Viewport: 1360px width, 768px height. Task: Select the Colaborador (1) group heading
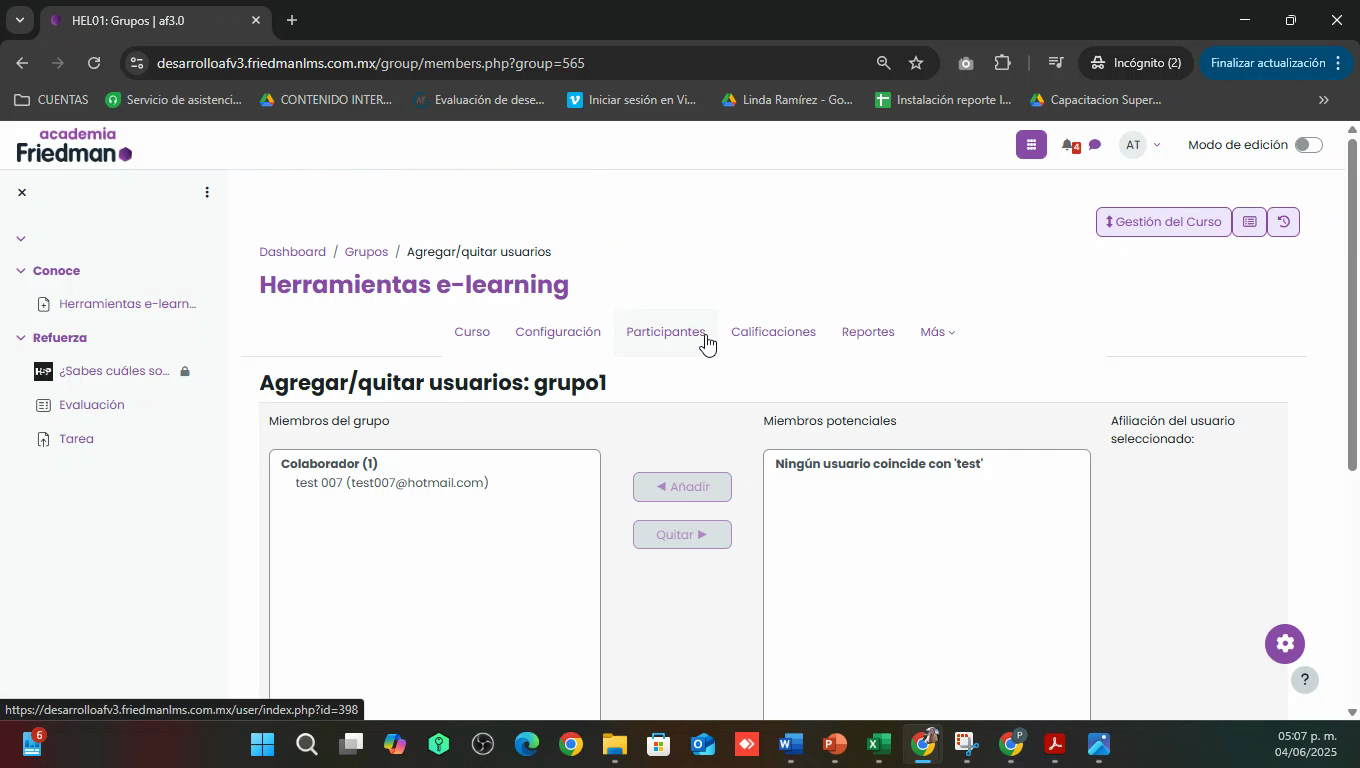click(x=329, y=464)
